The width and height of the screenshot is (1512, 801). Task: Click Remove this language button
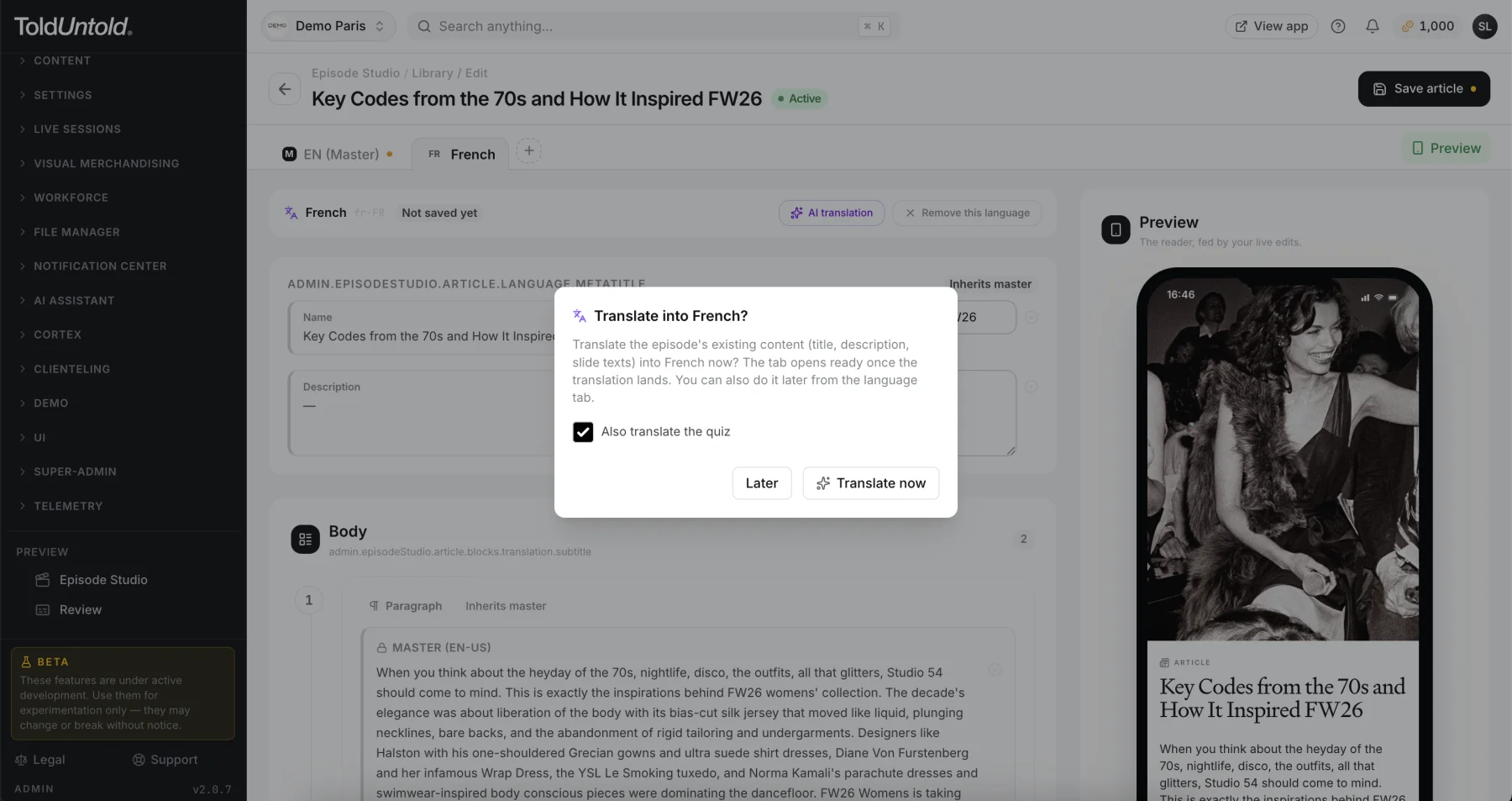pyautogui.click(x=967, y=213)
